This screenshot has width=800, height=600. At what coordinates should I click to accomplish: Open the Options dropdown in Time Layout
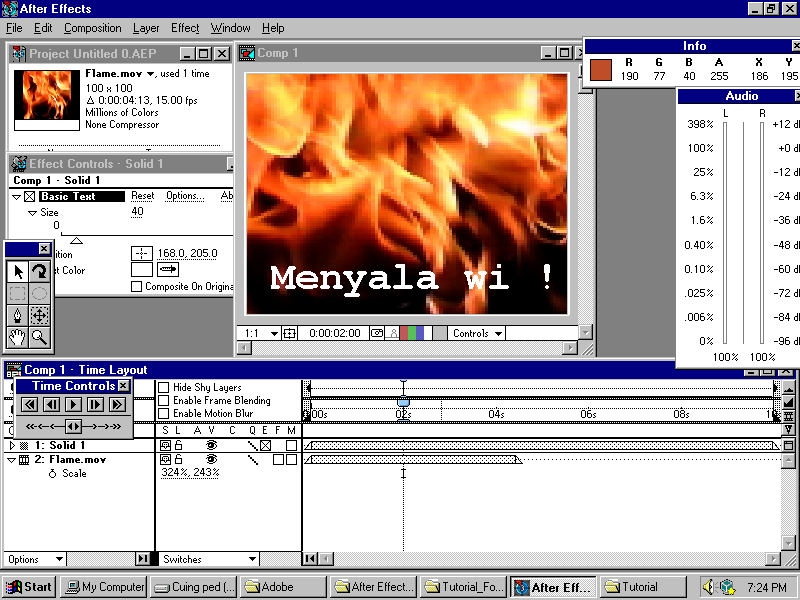pyautogui.click(x=35, y=559)
